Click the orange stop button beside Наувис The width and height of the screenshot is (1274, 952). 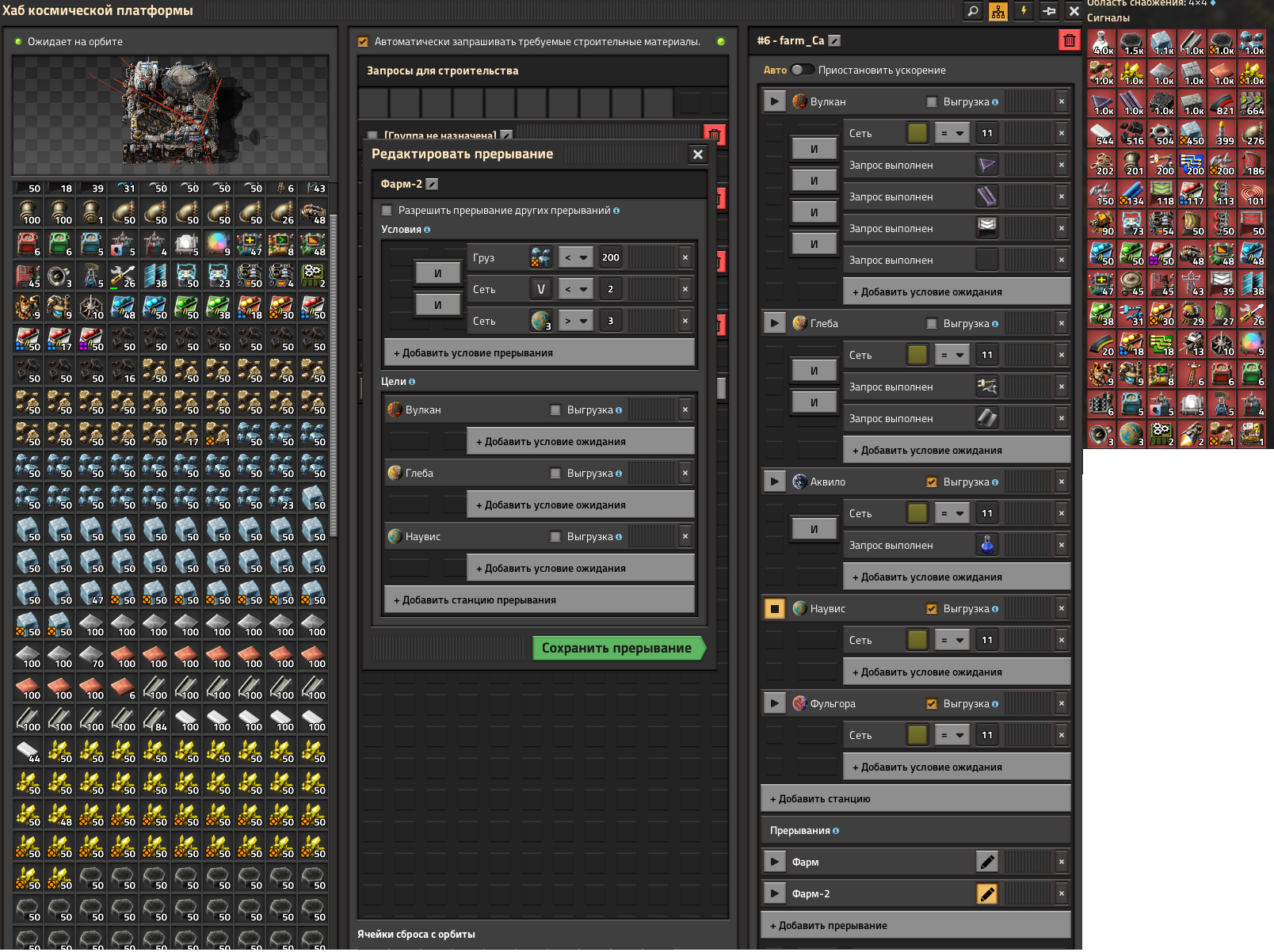(775, 608)
